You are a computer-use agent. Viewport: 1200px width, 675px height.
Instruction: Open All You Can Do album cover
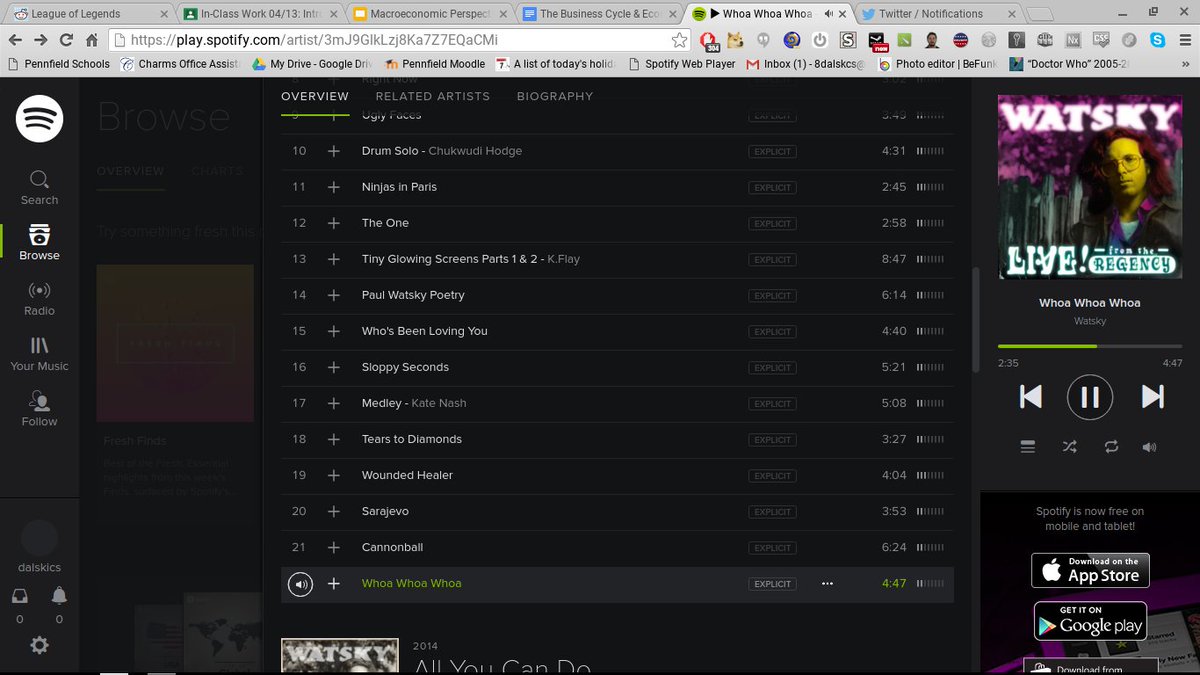338,656
